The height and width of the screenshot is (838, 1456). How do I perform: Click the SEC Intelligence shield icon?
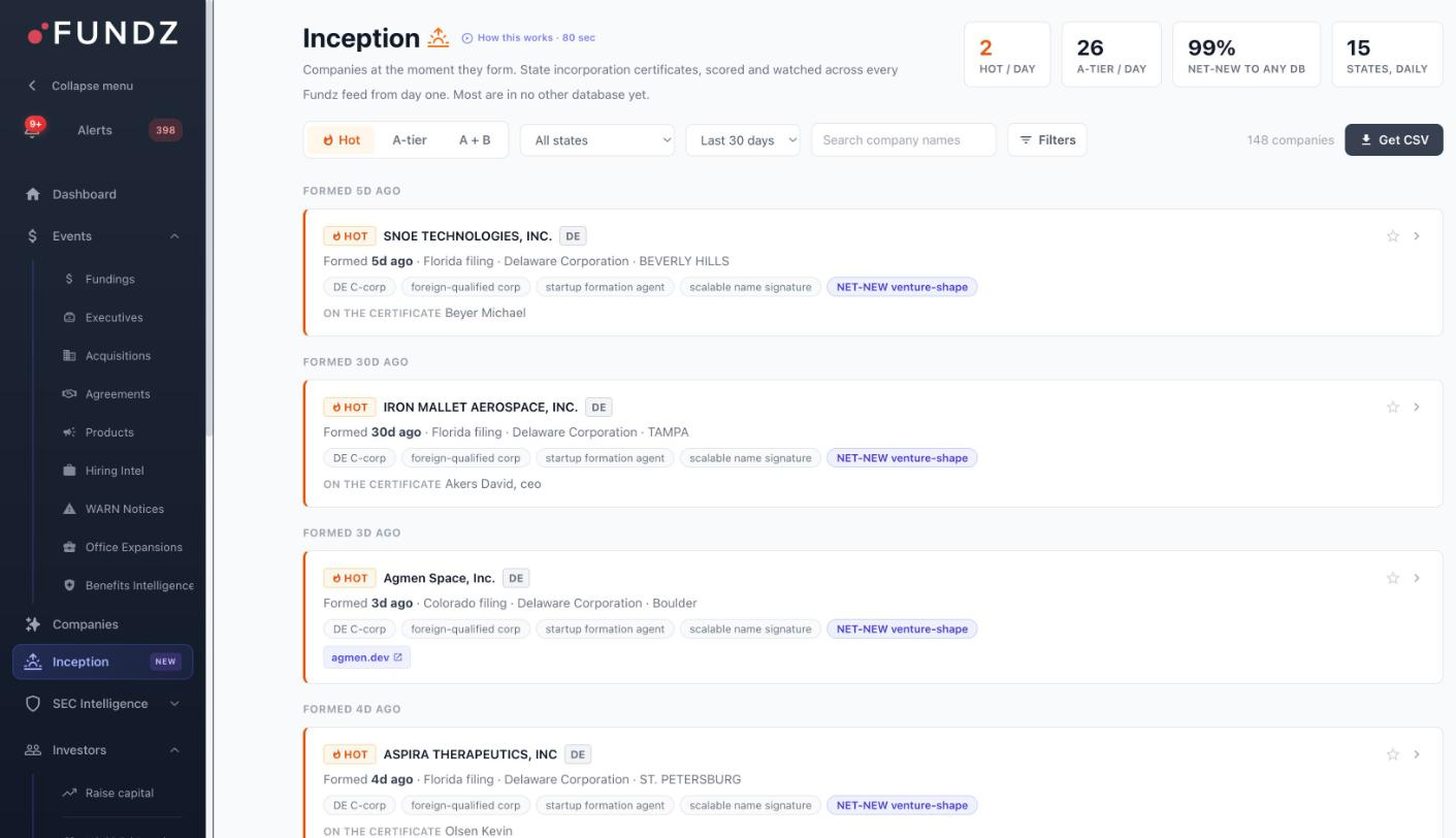(33, 704)
